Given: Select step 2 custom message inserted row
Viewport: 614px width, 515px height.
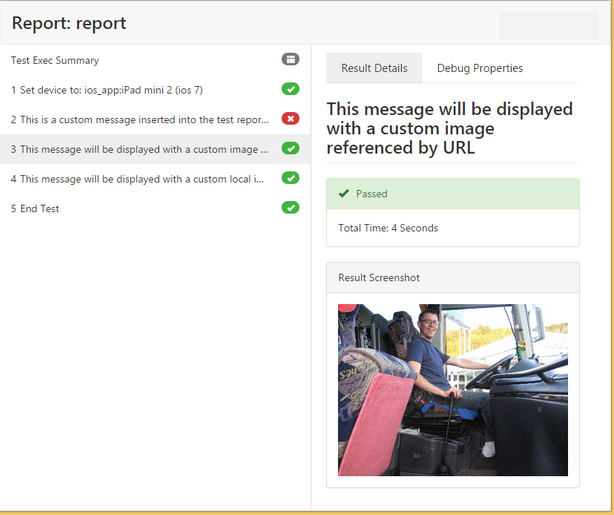Looking at the screenshot, I should point(140,120).
